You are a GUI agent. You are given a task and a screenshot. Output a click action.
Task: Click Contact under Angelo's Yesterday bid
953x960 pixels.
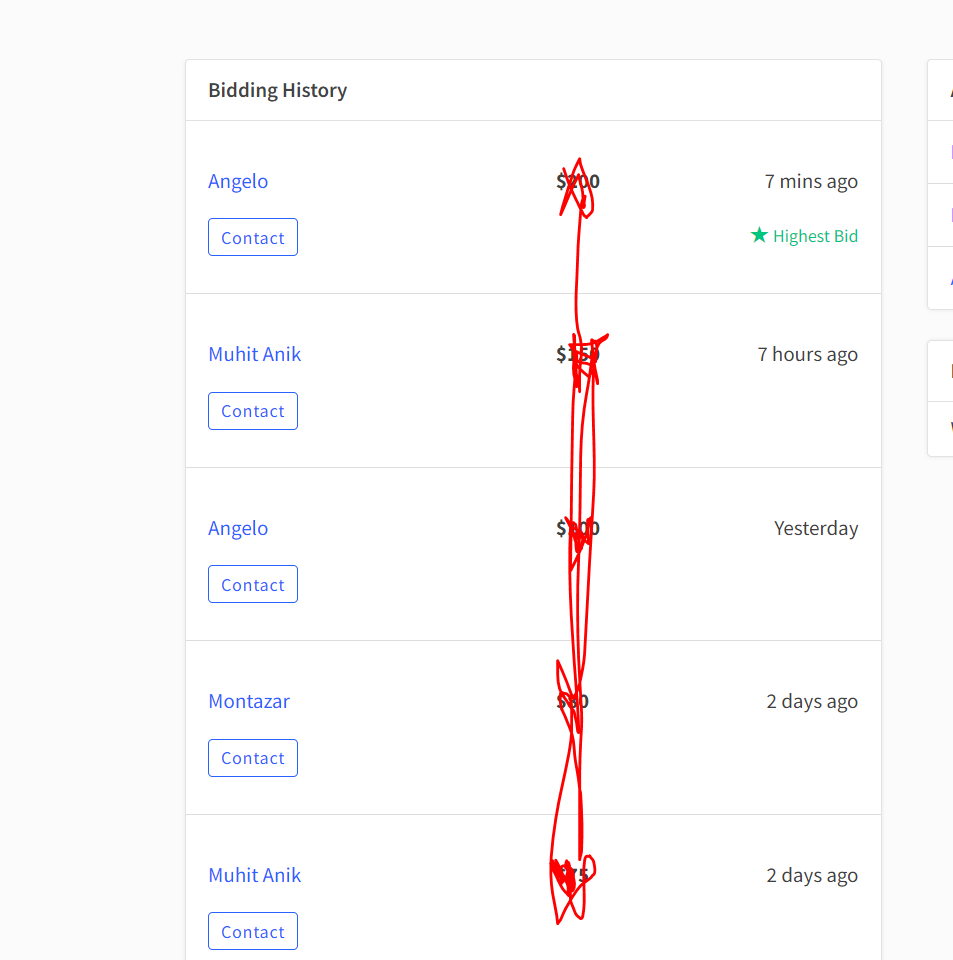253,584
